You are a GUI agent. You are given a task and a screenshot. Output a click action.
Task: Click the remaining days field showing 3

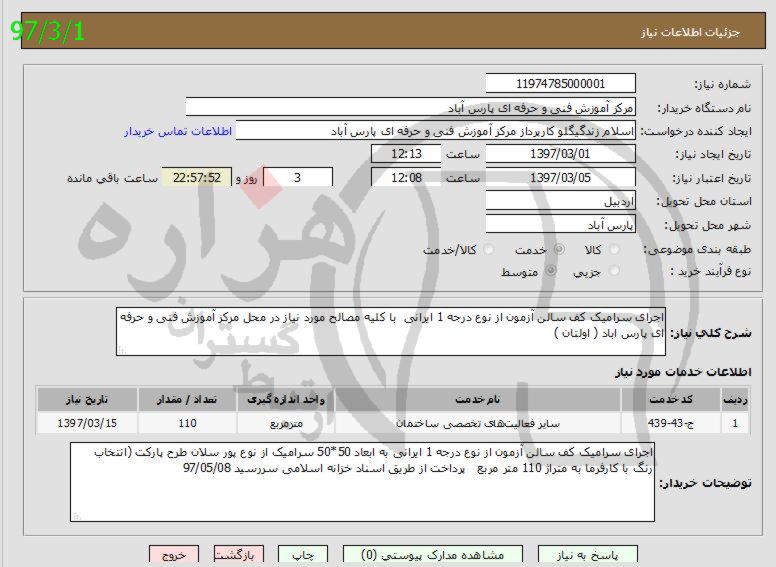pyautogui.click(x=297, y=178)
